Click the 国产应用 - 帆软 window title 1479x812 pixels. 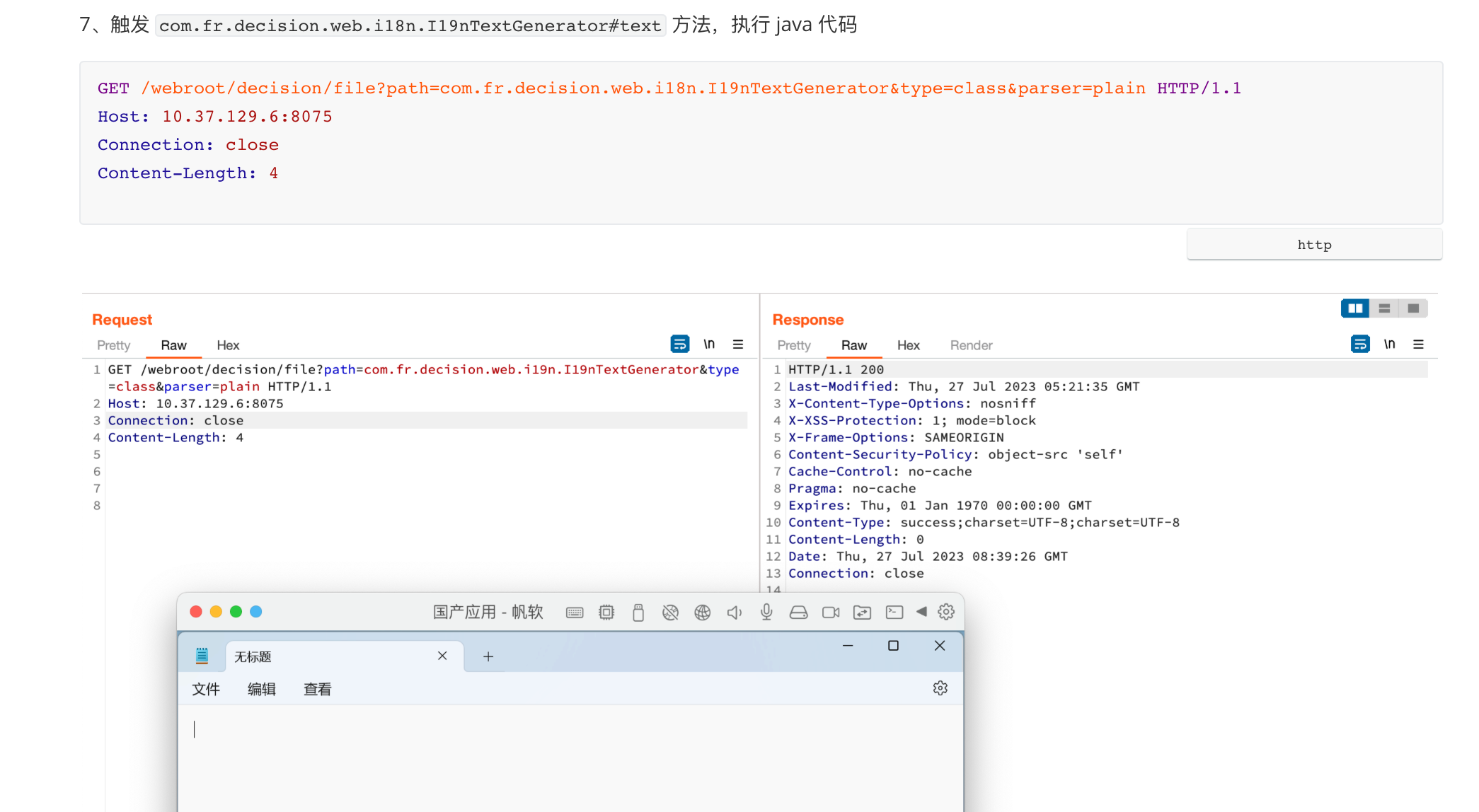[x=488, y=612]
